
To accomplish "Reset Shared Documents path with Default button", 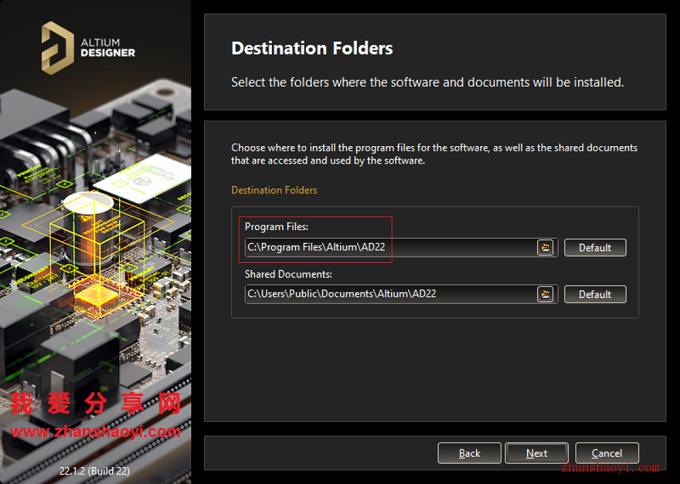I will point(595,294).
